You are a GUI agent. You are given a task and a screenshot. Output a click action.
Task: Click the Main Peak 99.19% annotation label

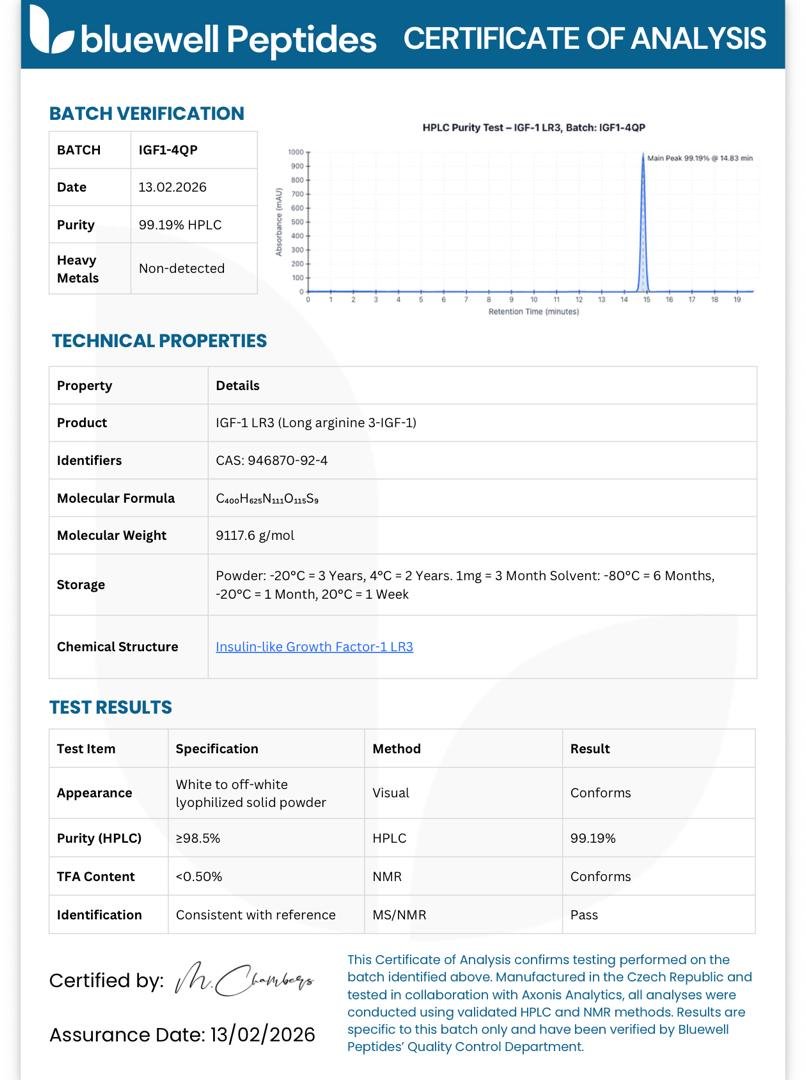[700, 158]
